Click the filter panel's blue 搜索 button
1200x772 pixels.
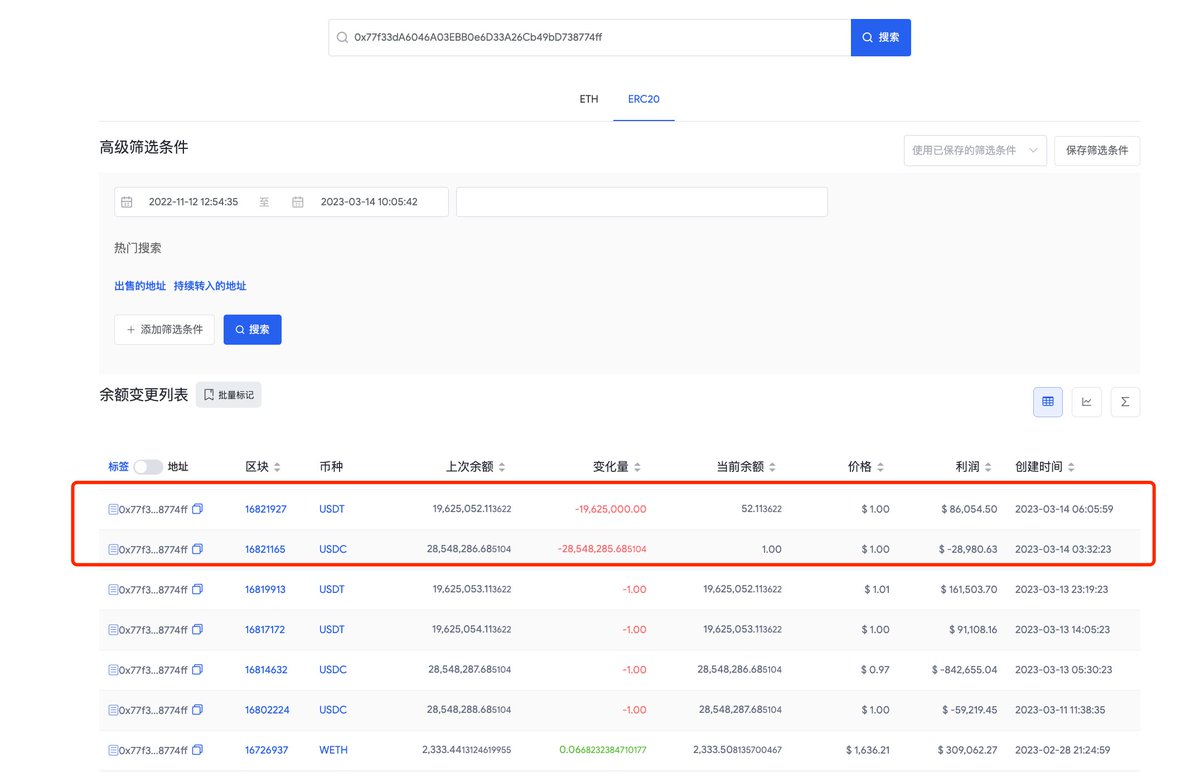(x=252, y=329)
